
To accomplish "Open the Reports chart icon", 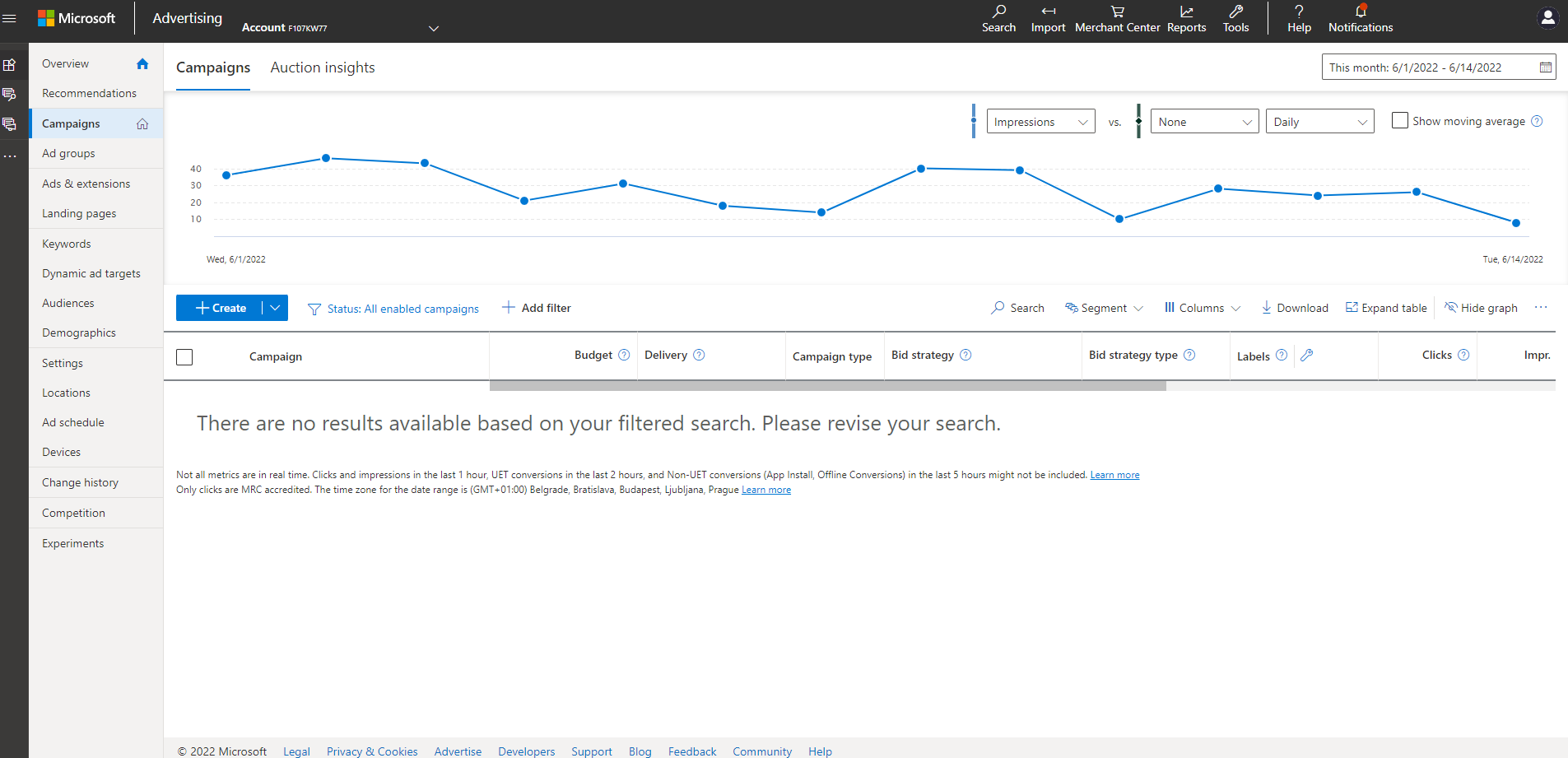I will click(1186, 12).
